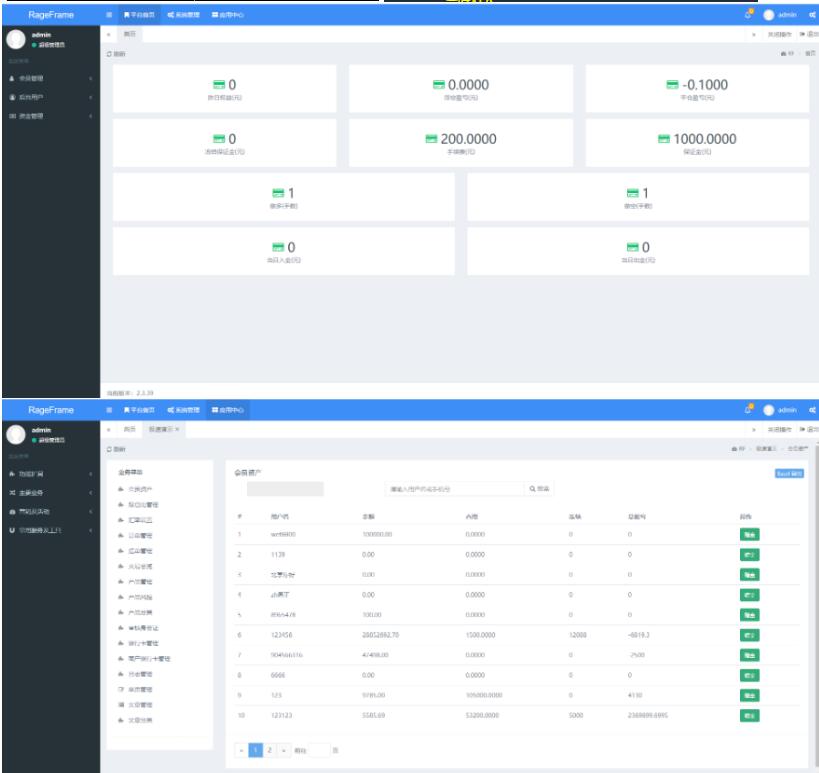Click the settings gears icon in upper header's far right
The image size is (819, 773).
[x=810, y=16]
